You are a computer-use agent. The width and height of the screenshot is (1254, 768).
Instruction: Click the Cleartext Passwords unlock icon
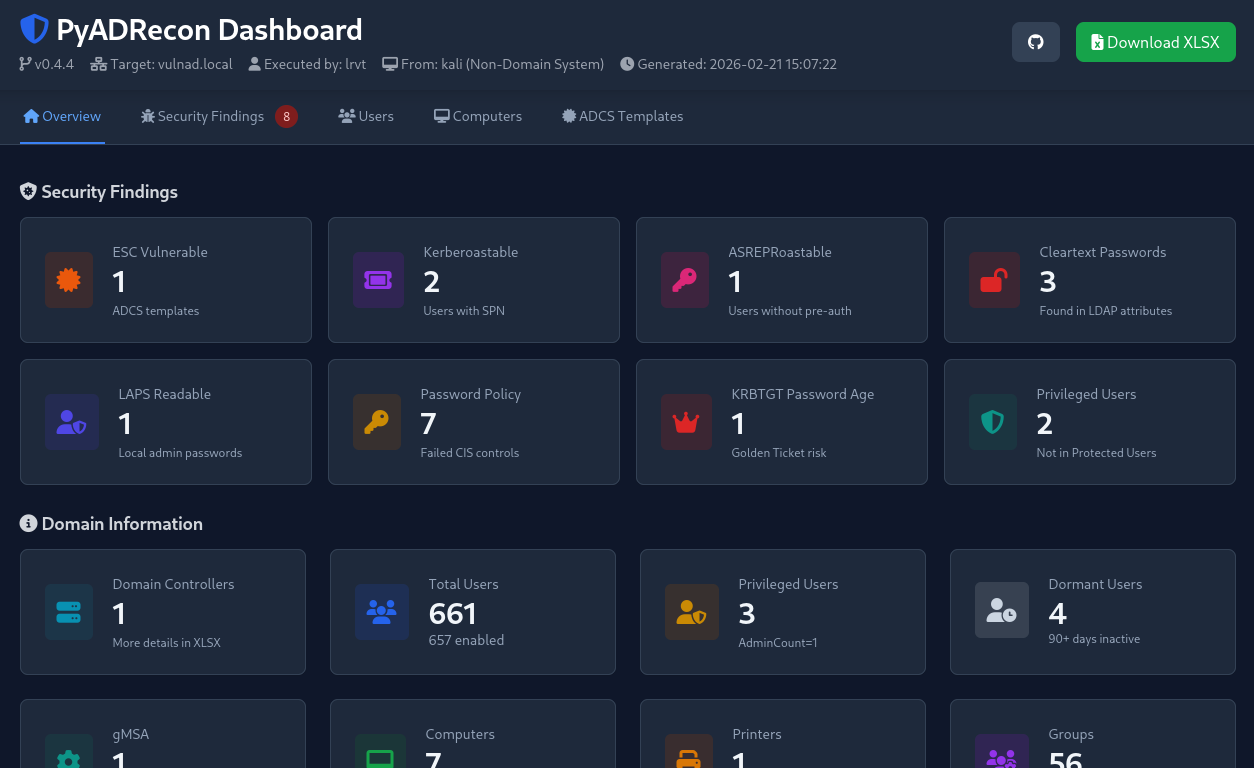(x=993, y=280)
